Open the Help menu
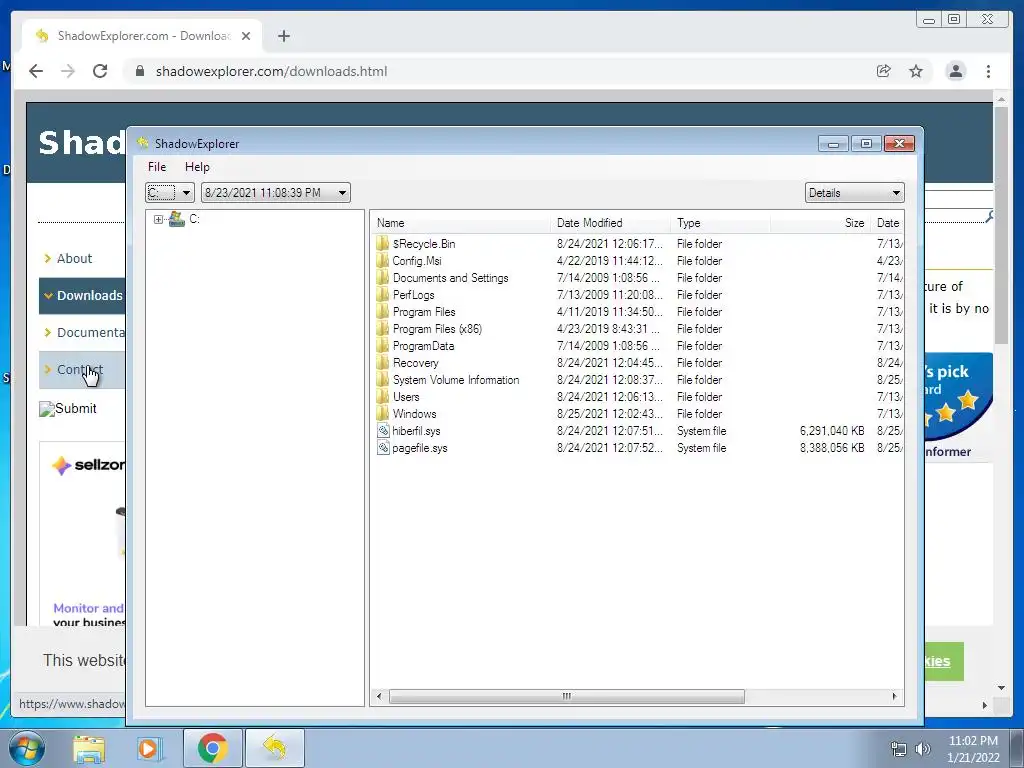The height and width of the screenshot is (768, 1024). (x=197, y=167)
